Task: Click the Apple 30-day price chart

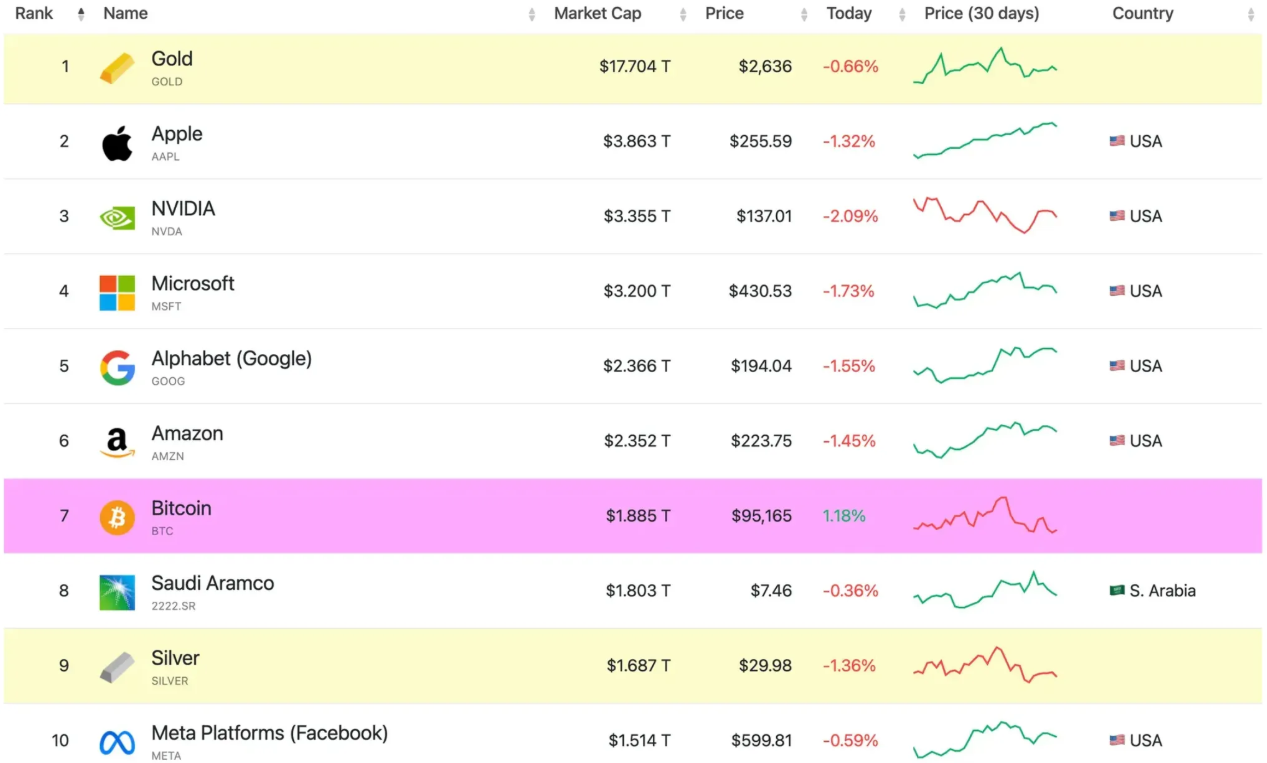Action: coord(985,140)
